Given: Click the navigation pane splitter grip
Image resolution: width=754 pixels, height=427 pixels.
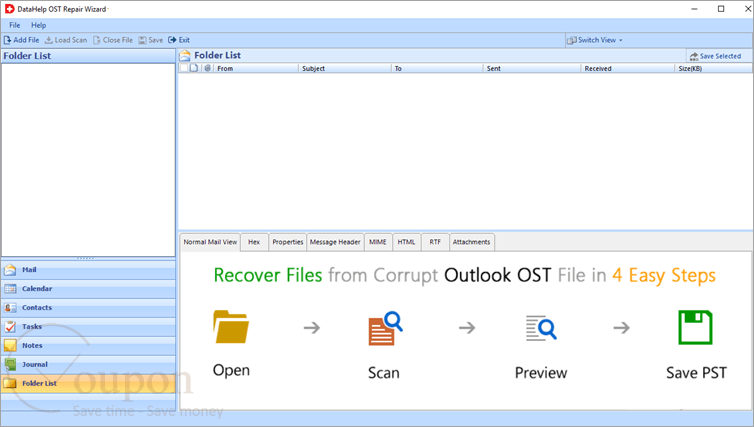Looking at the screenshot, I should [x=86, y=259].
